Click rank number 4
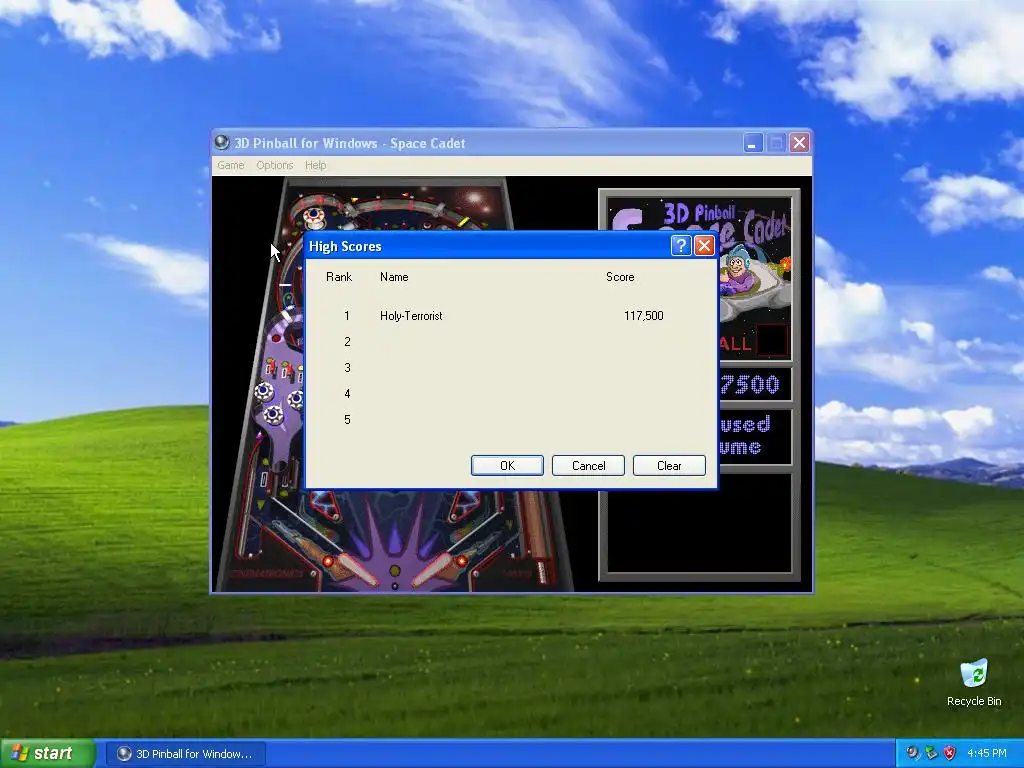This screenshot has width=1024, height=768. (347, 394)
